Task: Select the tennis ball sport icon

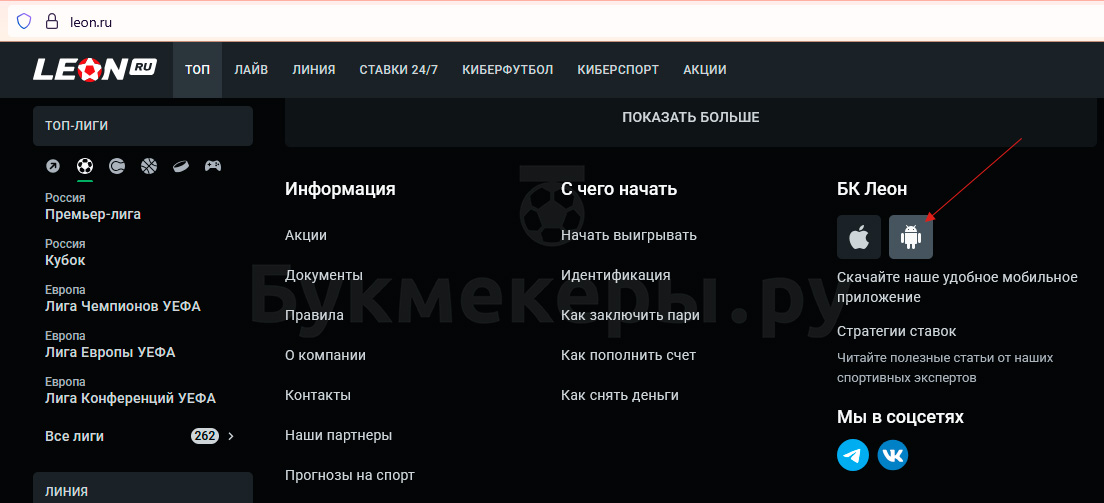Action: click(117, 166)
